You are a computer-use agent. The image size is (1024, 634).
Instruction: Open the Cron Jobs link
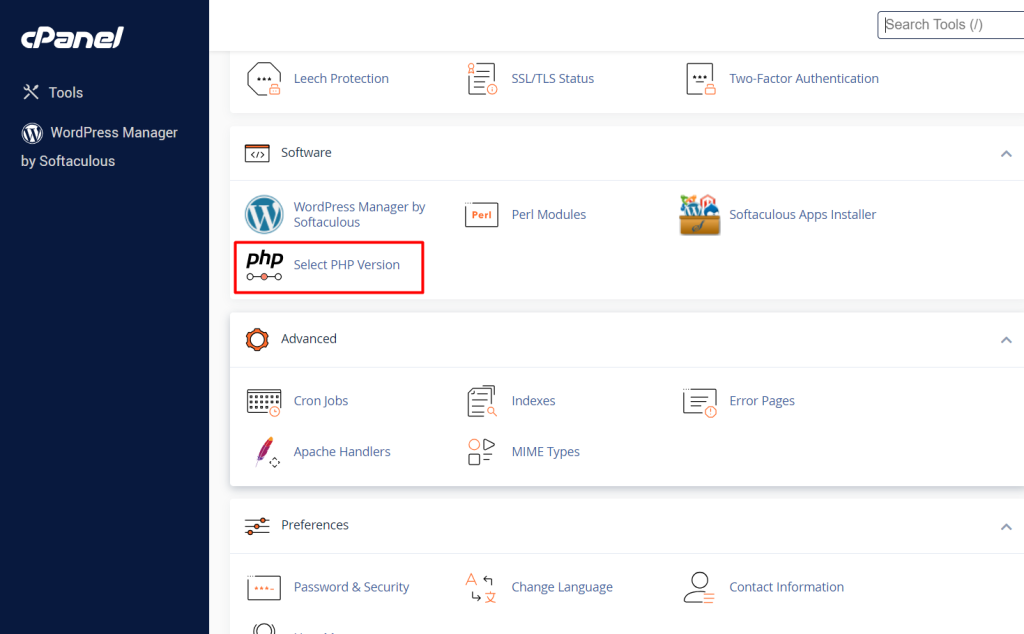click(x=321, y=400)
